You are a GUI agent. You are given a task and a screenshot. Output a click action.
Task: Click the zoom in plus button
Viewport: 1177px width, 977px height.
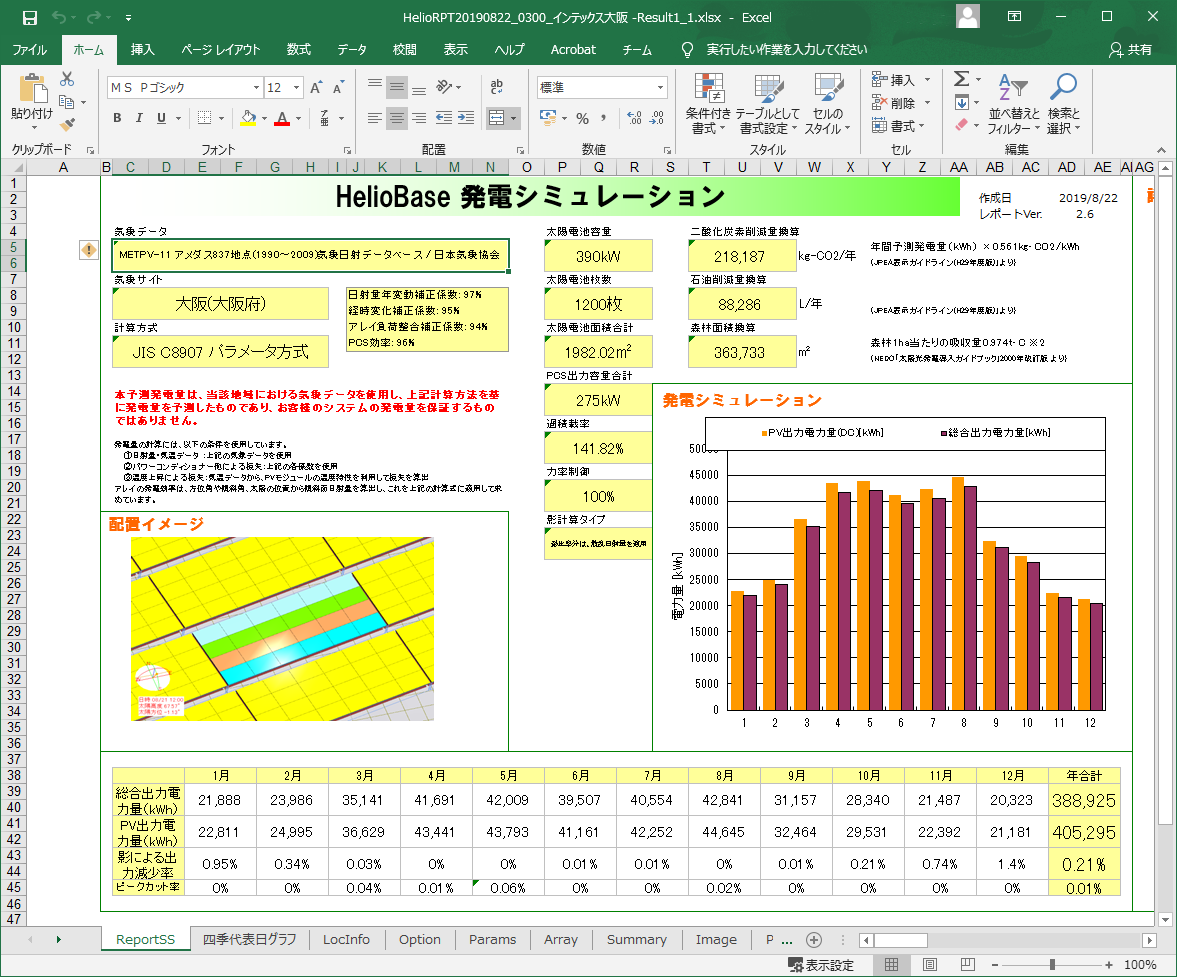click(x=1109, y=965)
